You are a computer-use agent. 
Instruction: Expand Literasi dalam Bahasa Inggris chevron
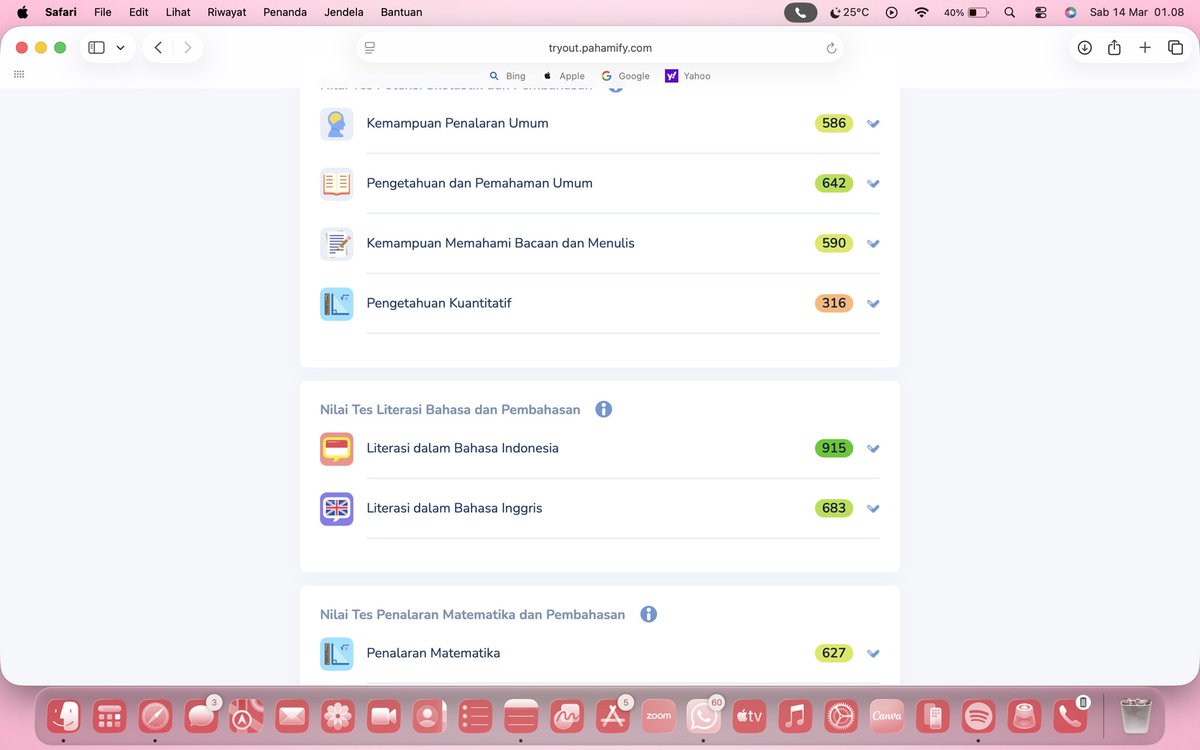(x=873, y=509)
